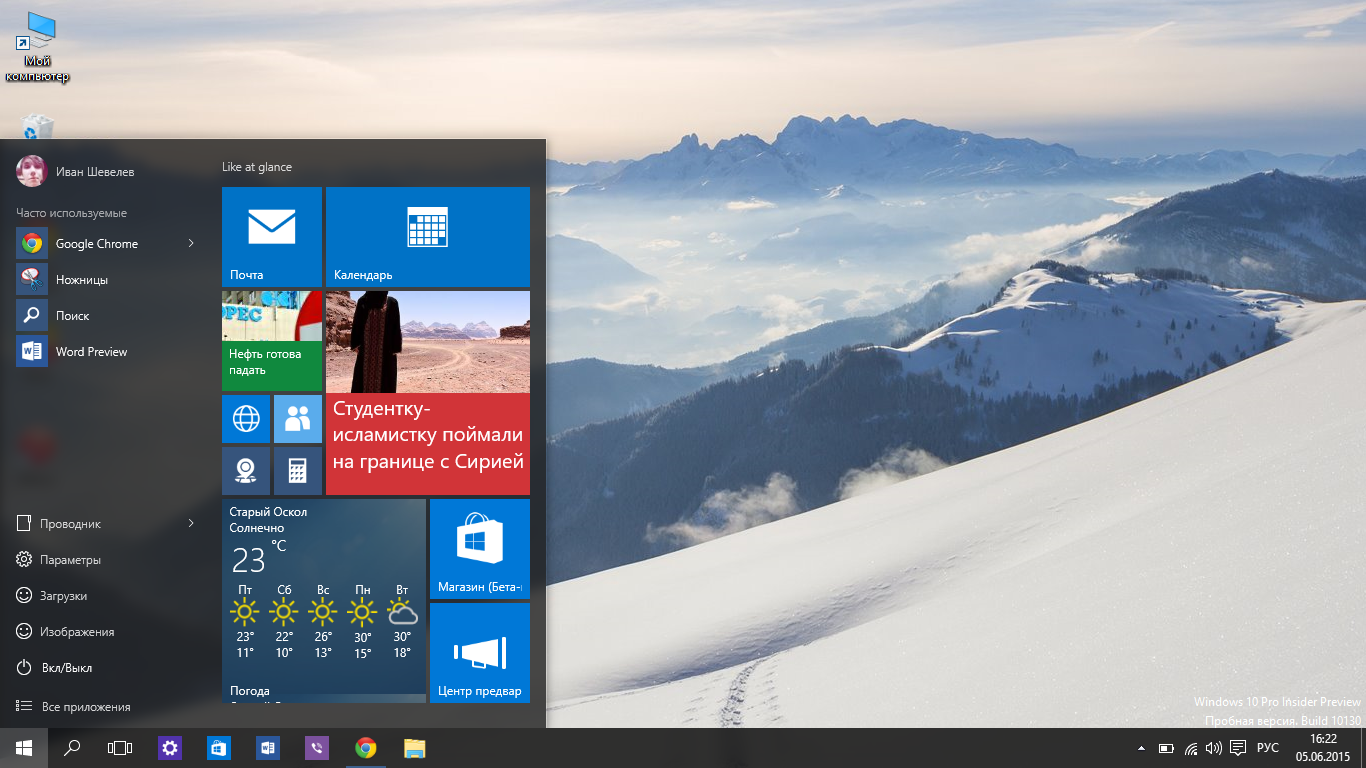Switch input language via РУС indicator
This screenshot has width=1366, height=768.
(x=1267, y=748)
